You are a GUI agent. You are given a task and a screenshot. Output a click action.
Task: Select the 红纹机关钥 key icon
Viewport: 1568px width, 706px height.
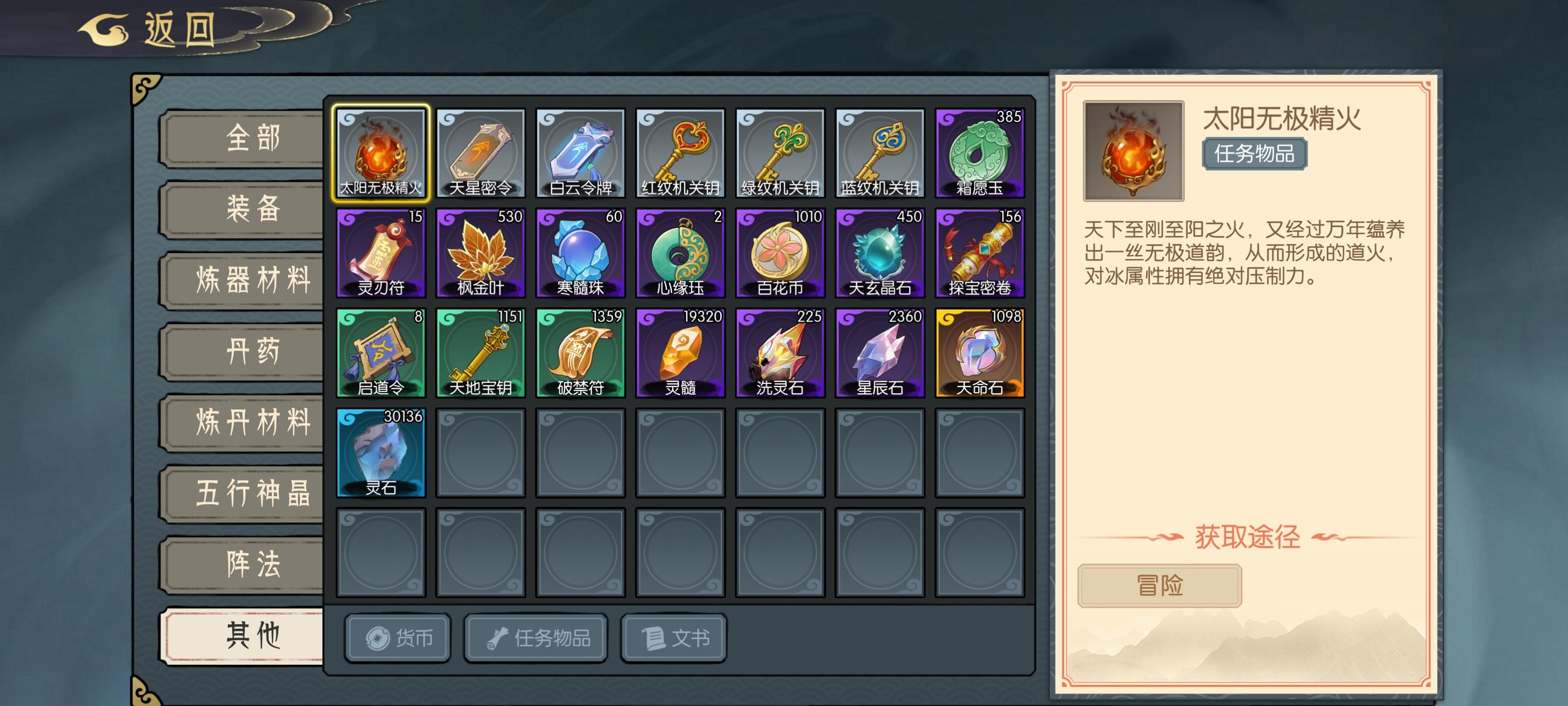(680, 153)
